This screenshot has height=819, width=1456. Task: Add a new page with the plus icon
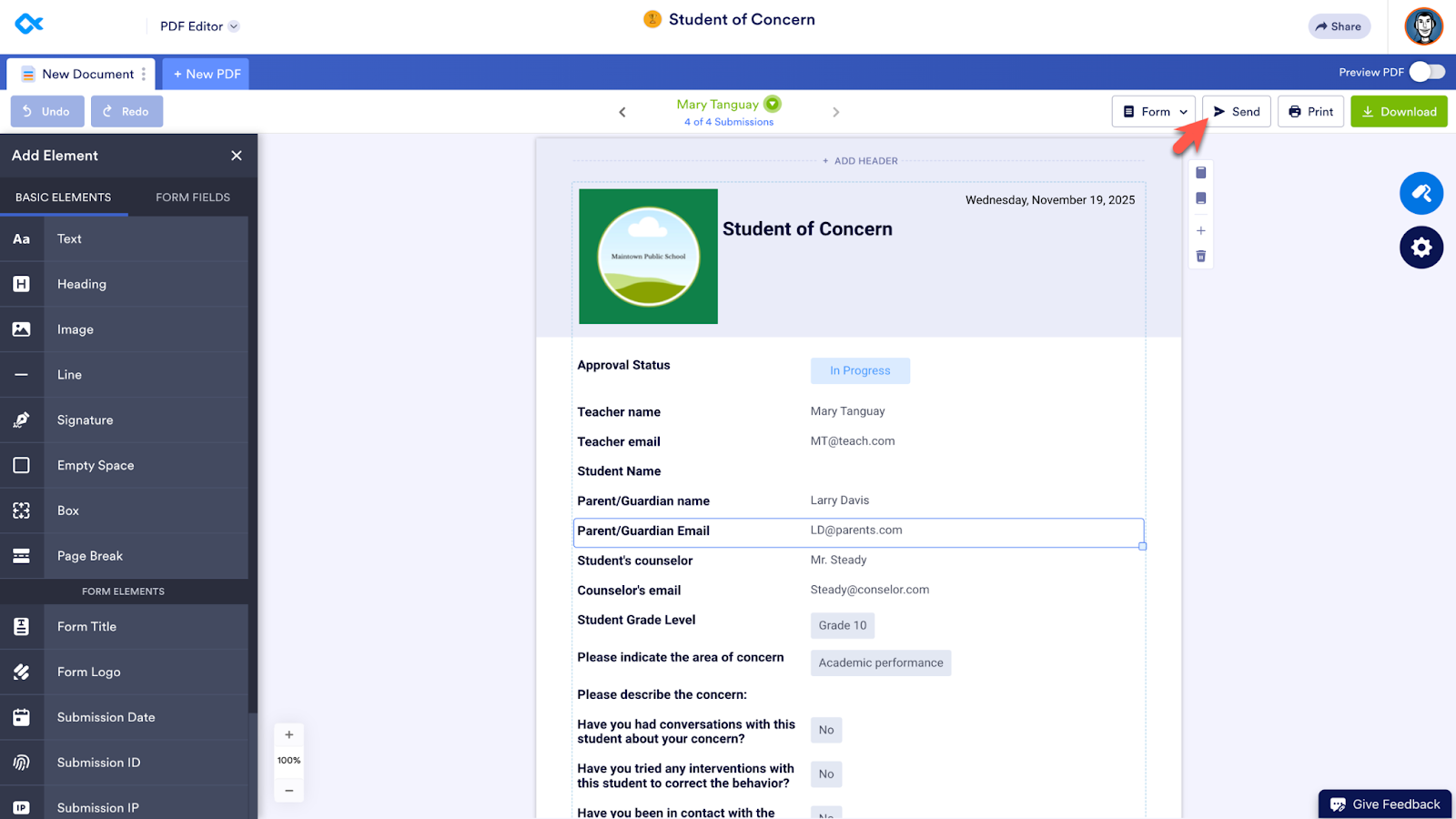[x=1200, y=230]
